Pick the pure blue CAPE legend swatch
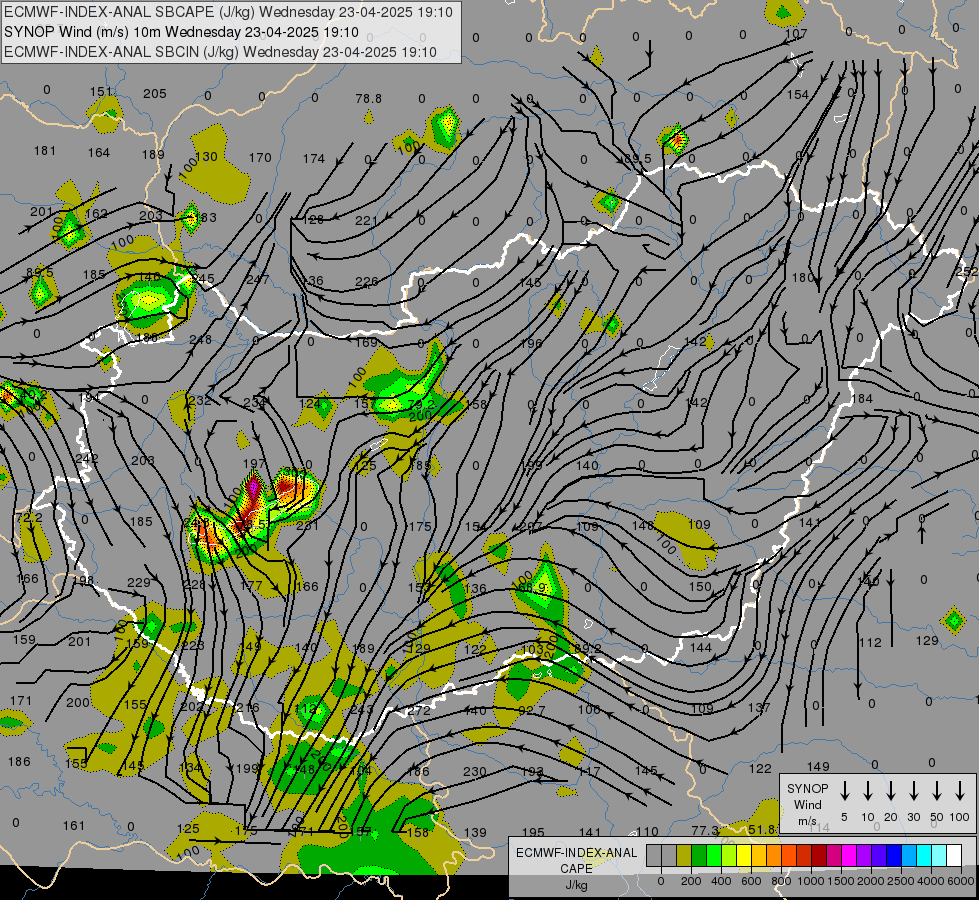The image size is (979, 900). [894, 855]
